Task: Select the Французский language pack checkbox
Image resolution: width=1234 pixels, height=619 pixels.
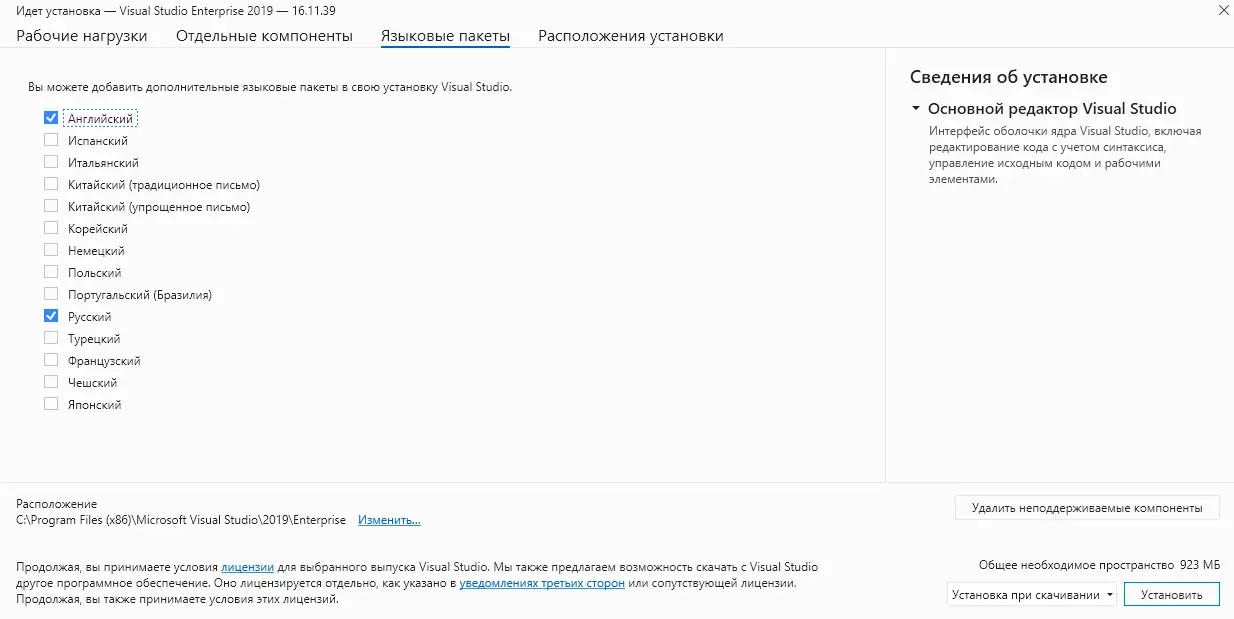Action: pyautogui.click(x=51, y=360)
